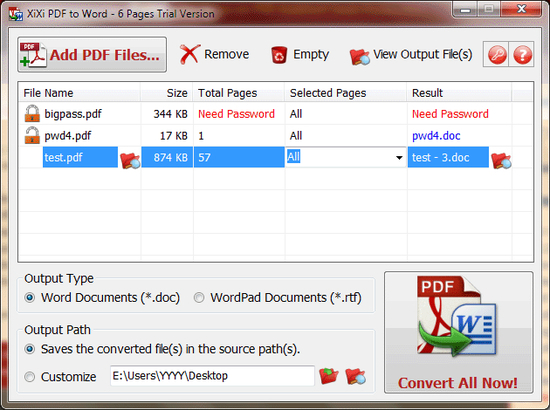
Task: Click the lock icon beside pwd4.pdf
Action: [32, 135]
